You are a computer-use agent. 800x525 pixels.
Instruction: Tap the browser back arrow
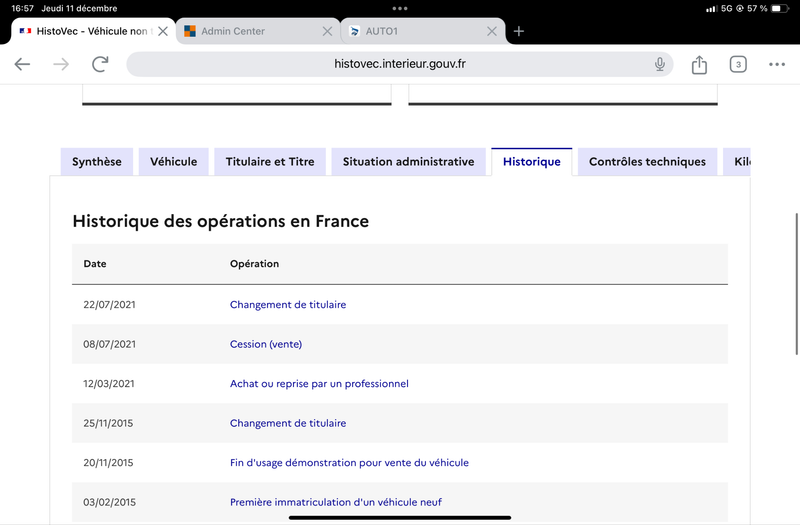pyautogui.click(x=22, y=64)
